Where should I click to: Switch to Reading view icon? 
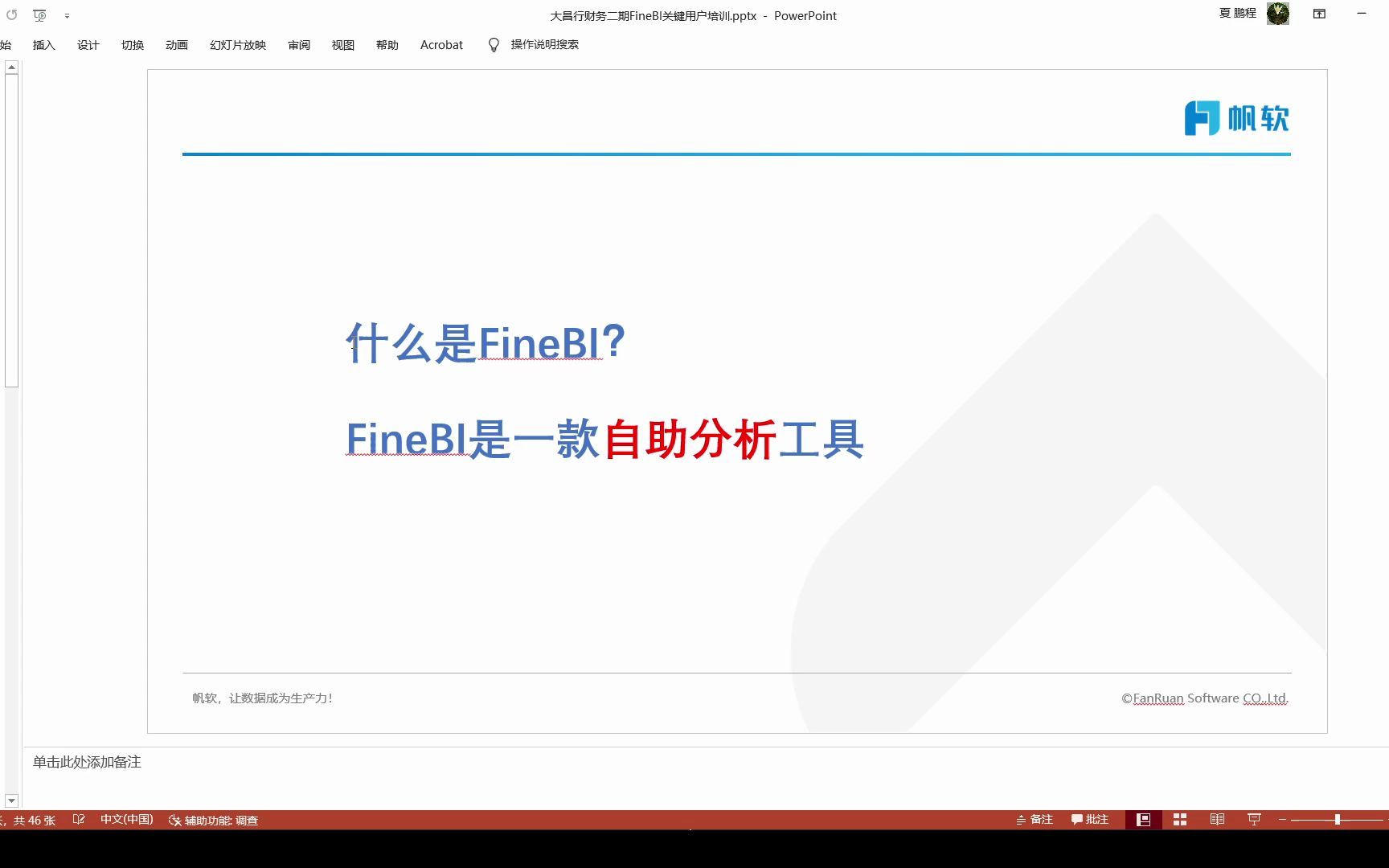pyautogui.click(x=1217, y=820)
